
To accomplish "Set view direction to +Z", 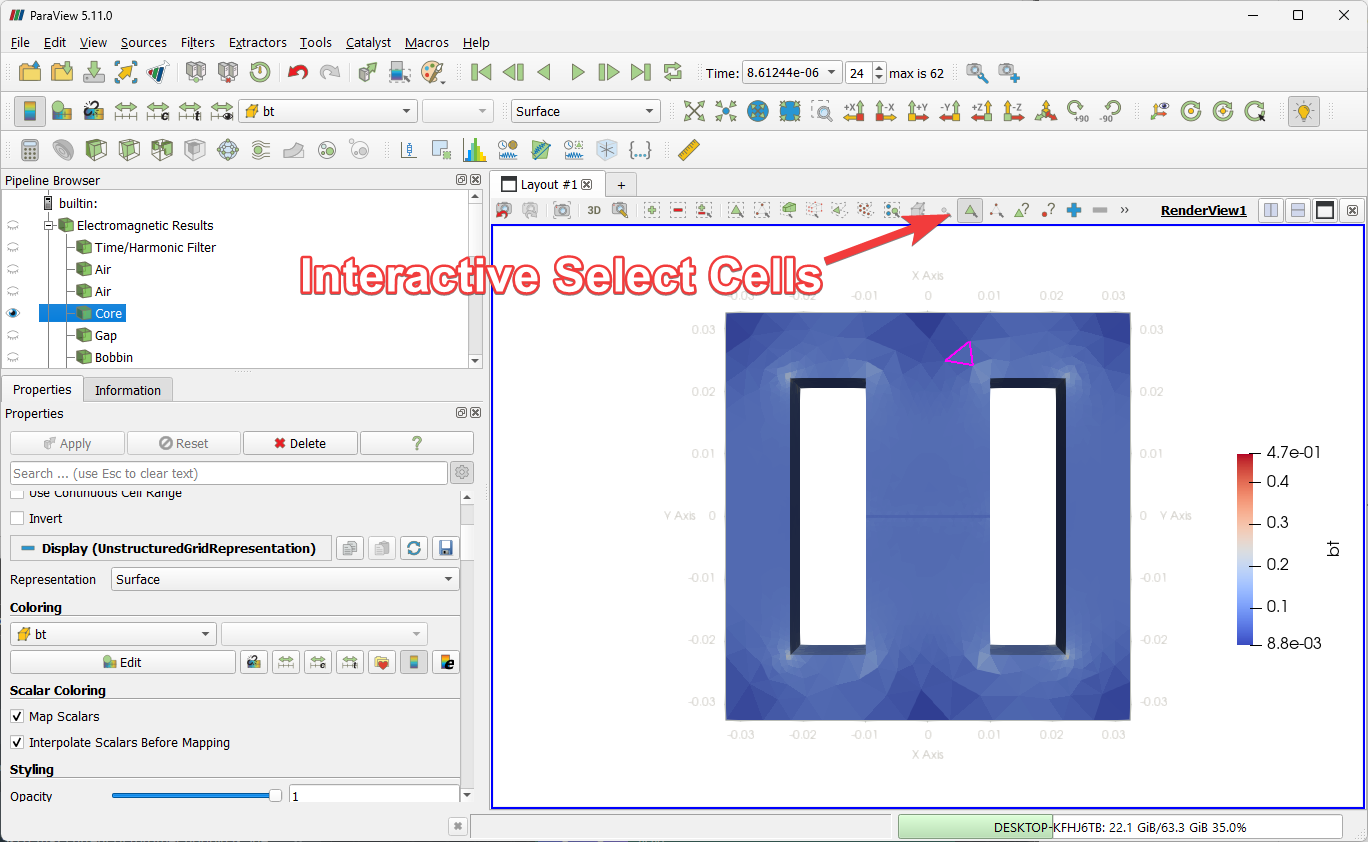I will click(982, 111).
